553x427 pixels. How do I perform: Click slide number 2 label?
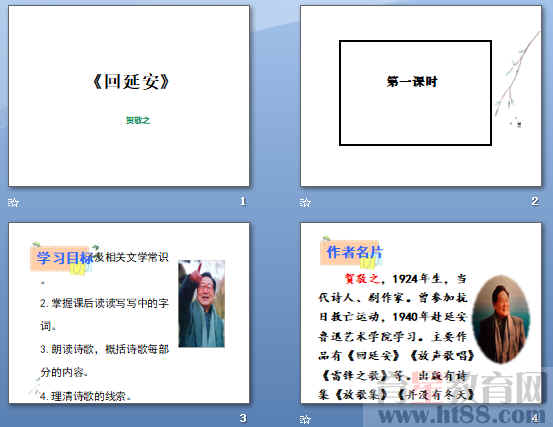coord(535,201)
